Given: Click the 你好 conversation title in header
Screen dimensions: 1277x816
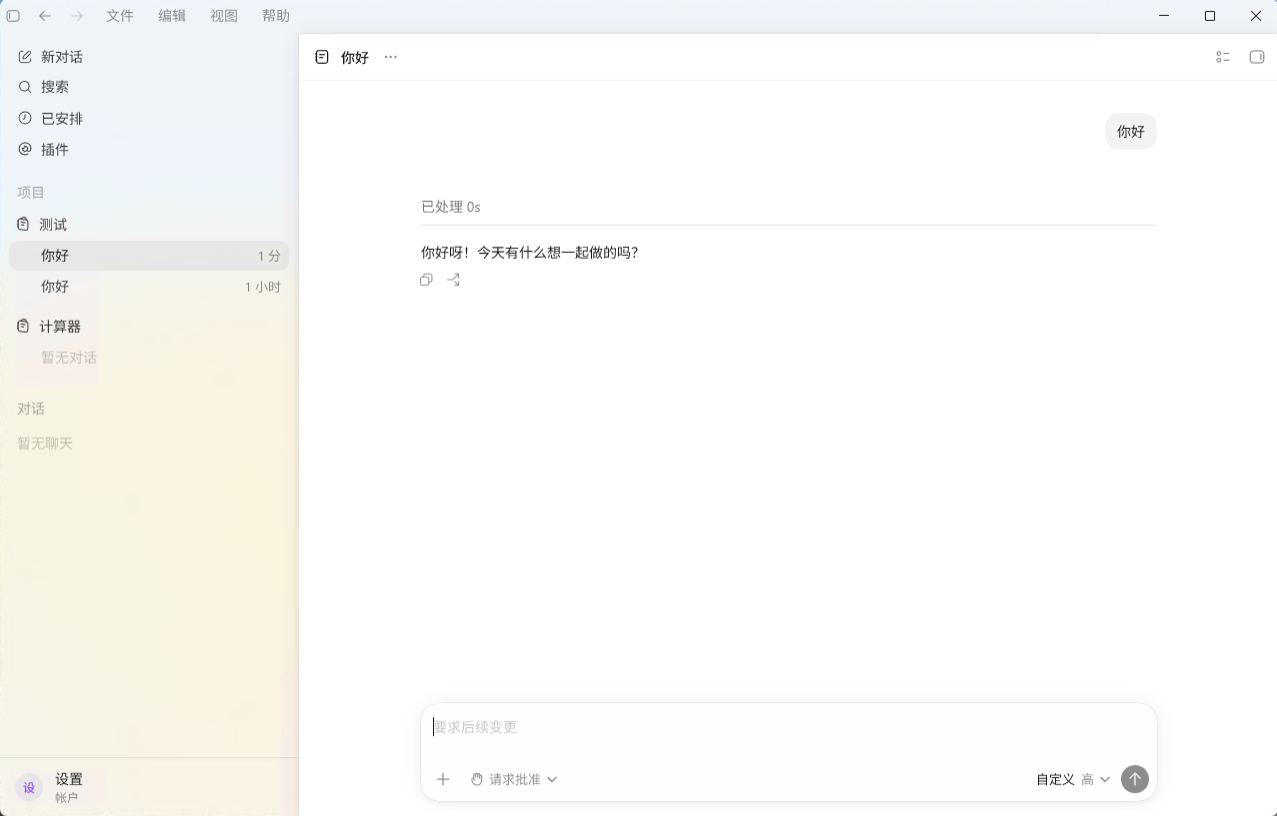Looking at the screenshot, I should click(x=355, y=57).
